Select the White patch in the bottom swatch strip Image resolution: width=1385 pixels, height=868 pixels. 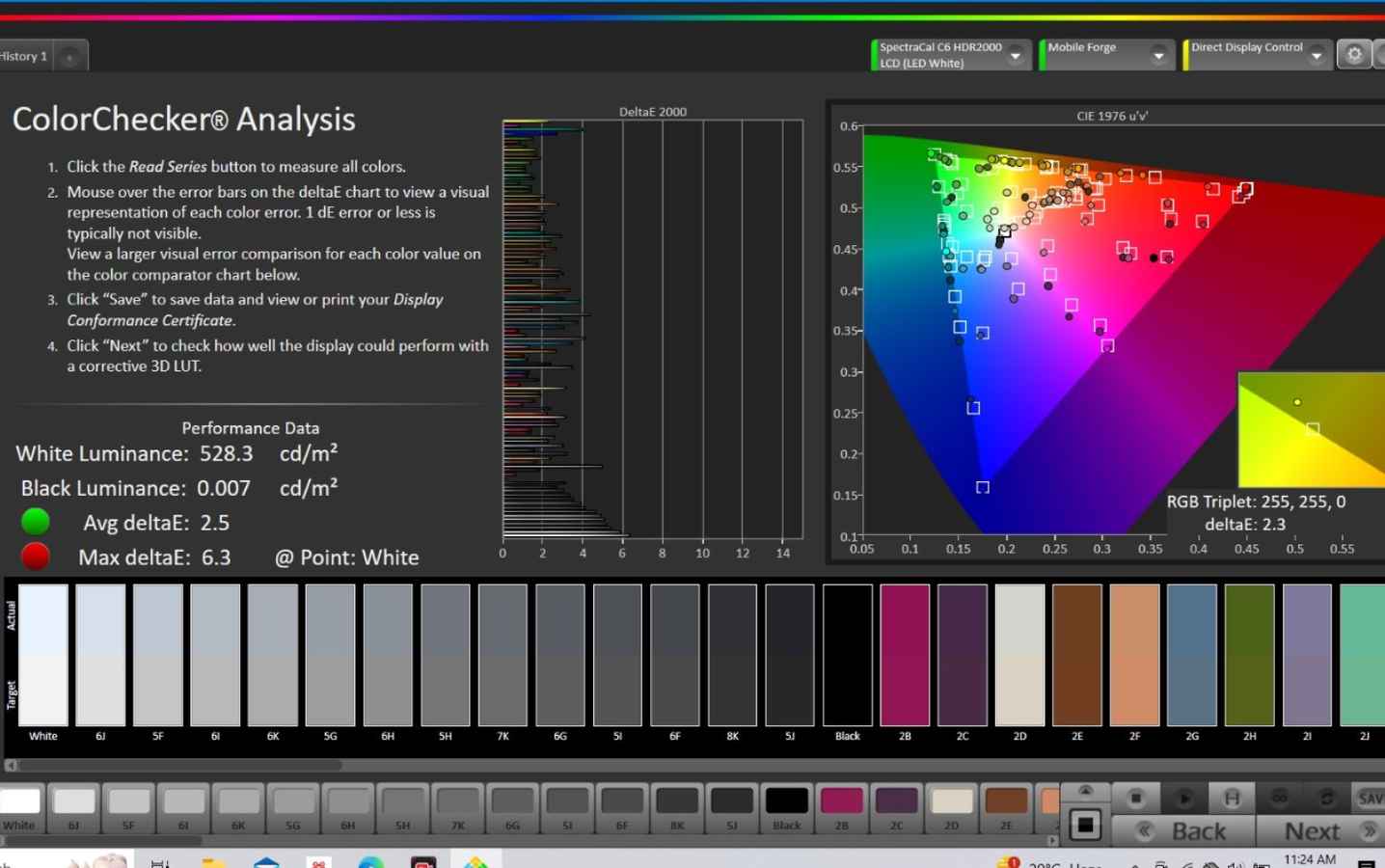pyautogui.click(x=19, y=806)
